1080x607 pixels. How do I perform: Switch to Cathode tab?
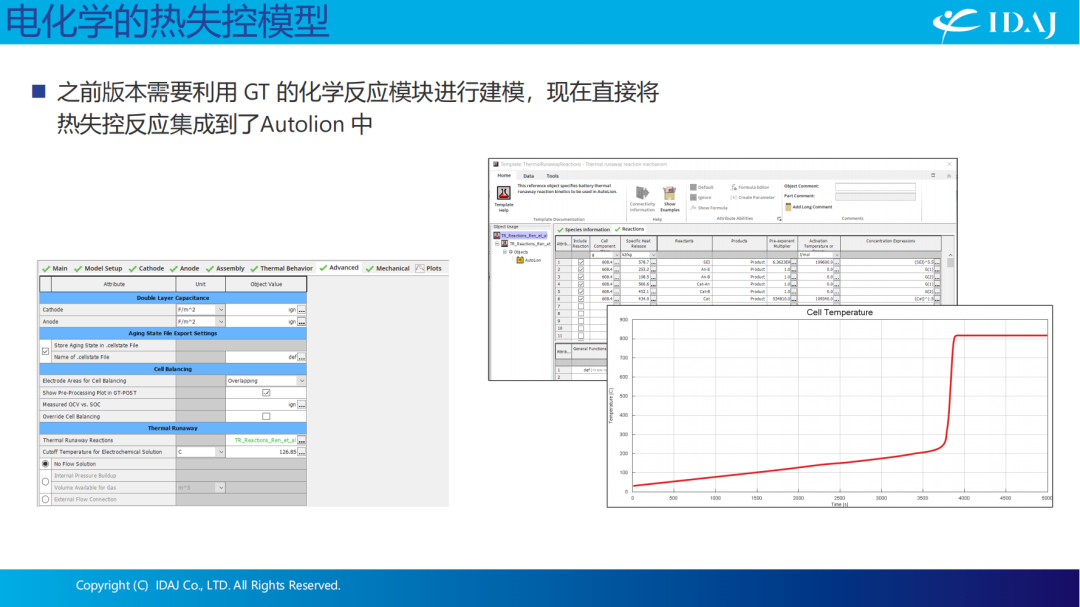[x=145, y=268]
